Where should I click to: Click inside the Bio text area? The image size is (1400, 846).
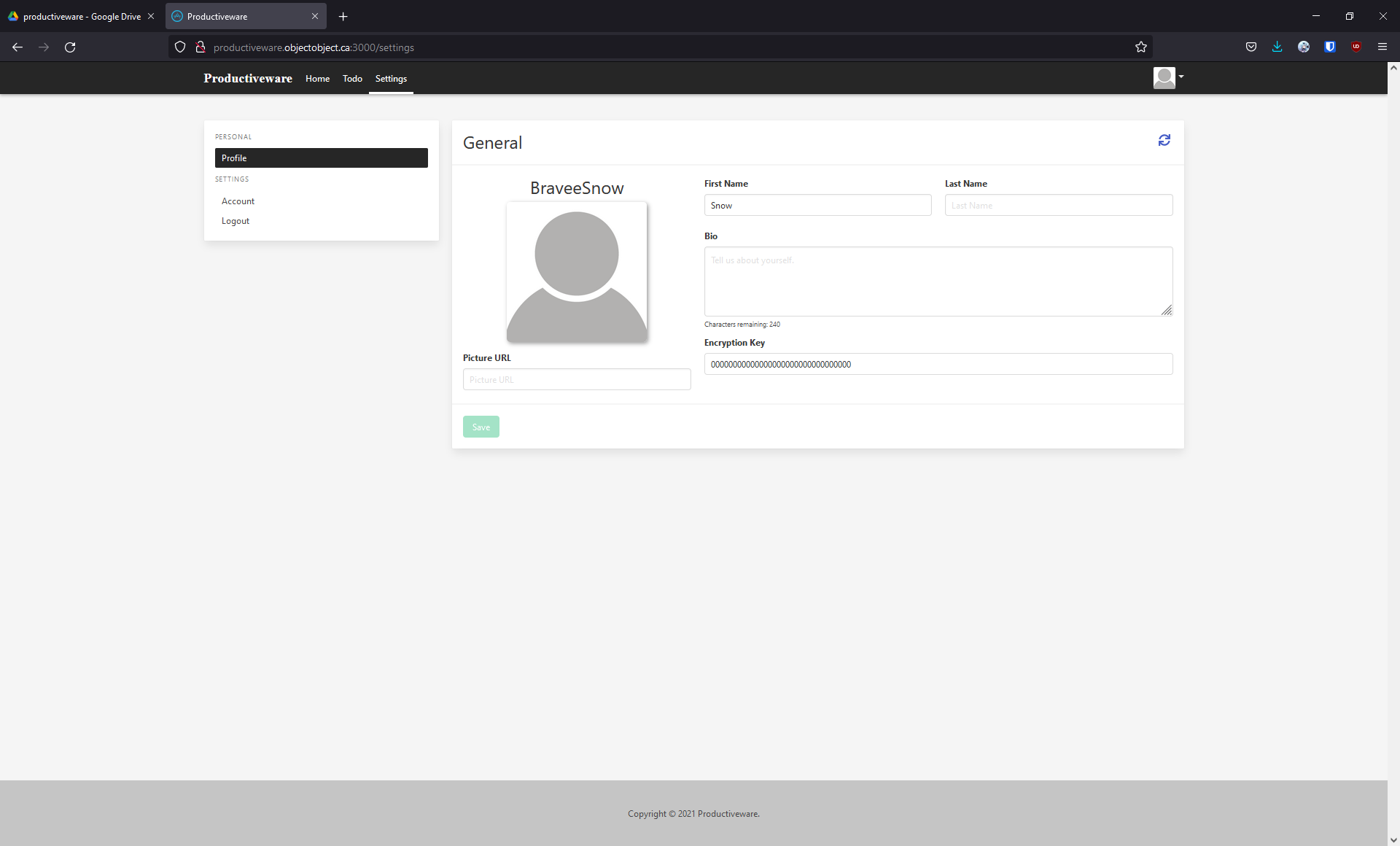(x=938, y=282)
